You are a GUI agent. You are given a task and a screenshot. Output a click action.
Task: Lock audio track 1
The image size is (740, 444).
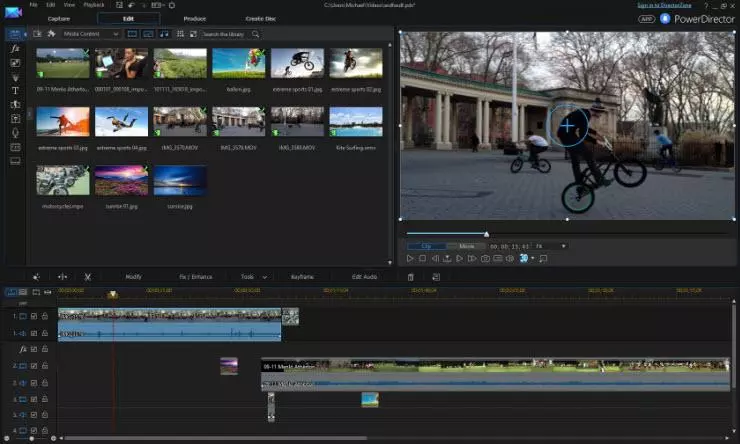coord(45,333)
